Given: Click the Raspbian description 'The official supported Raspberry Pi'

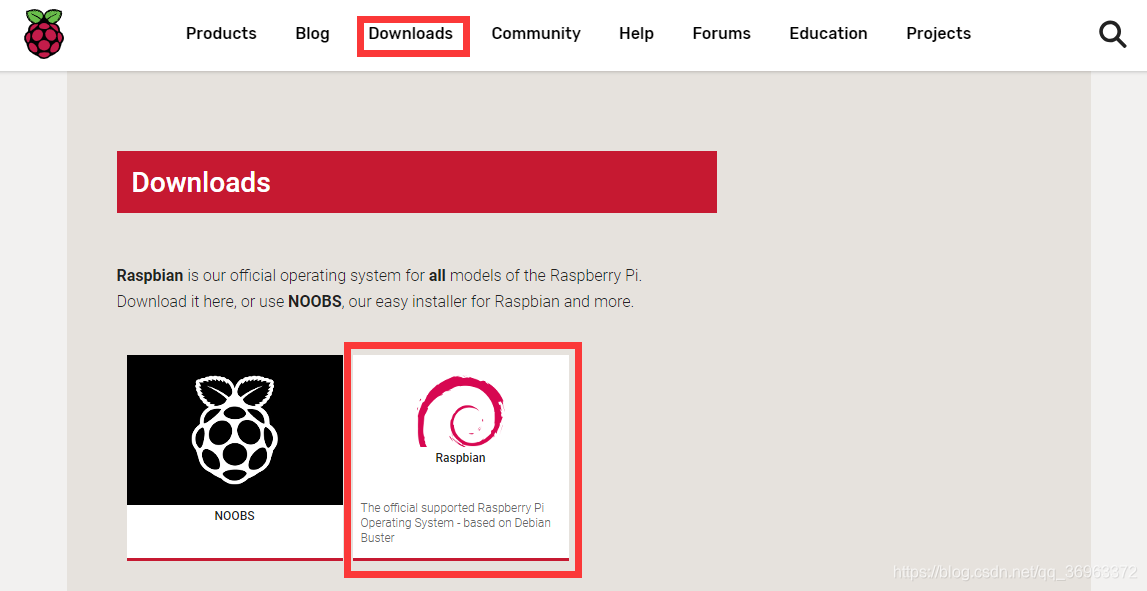Looking at the screenshot, I should pos(456,522).
